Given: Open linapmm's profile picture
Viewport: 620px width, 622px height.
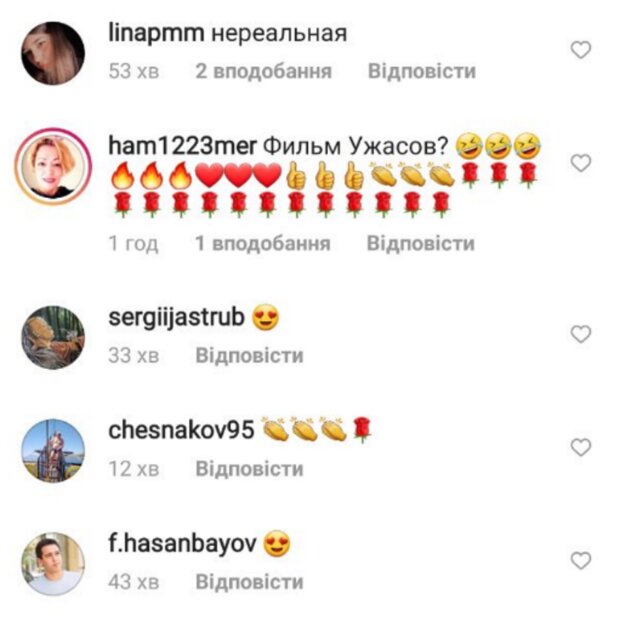Looking at the screenshot, I should pyautogui.click(x=53, y=53).
